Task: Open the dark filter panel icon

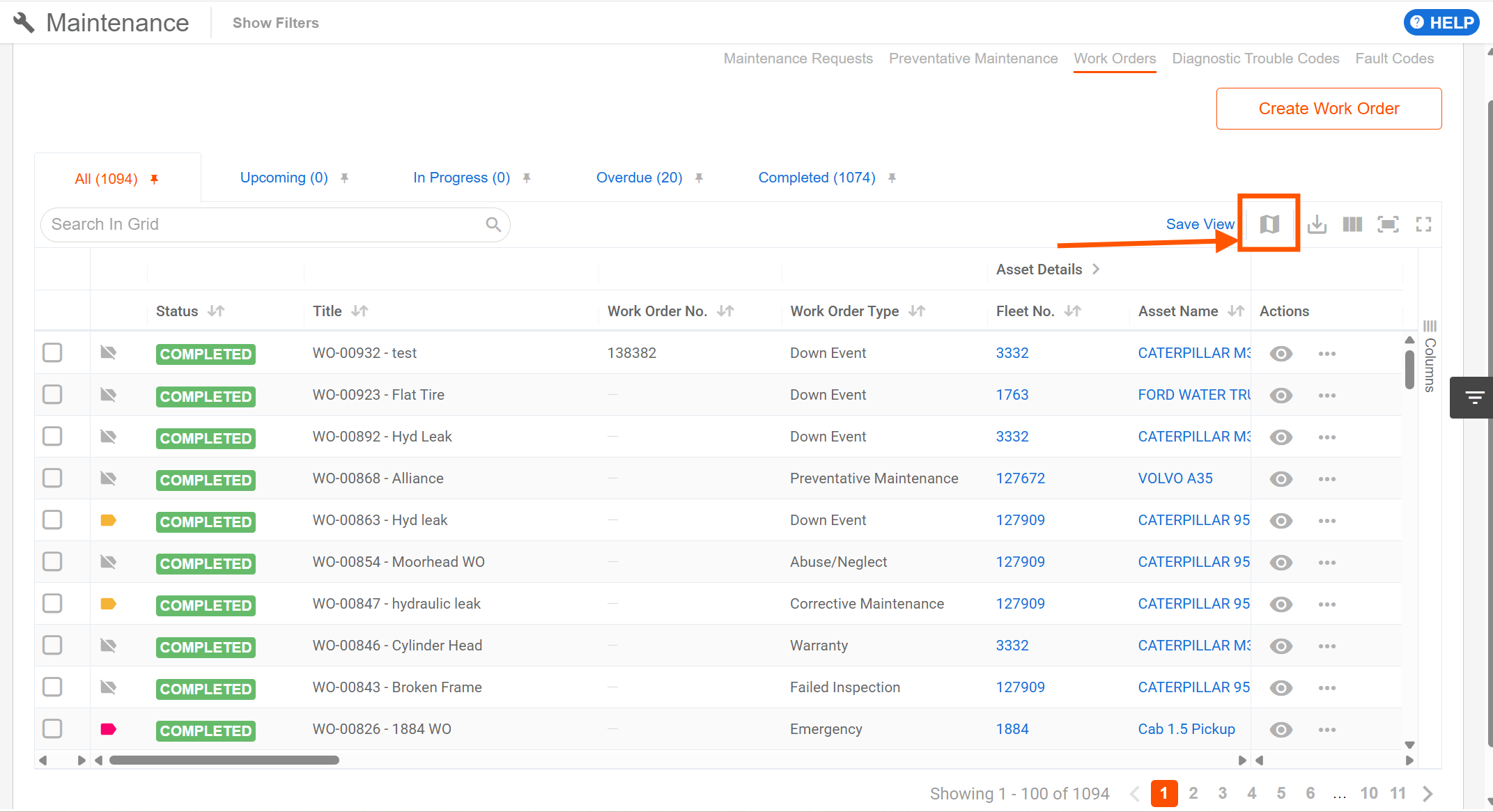Action: tap(1473, 398)
